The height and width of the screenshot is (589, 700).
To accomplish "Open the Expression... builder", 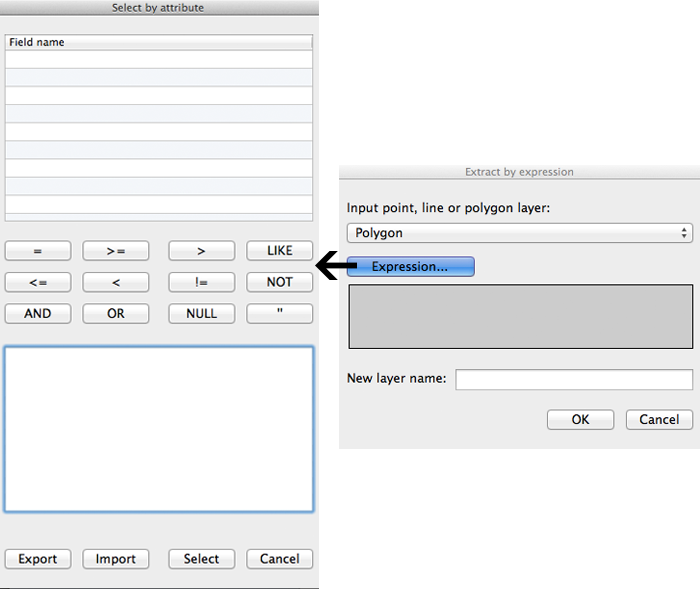I will pyautogui.click(x=410, y=267).
